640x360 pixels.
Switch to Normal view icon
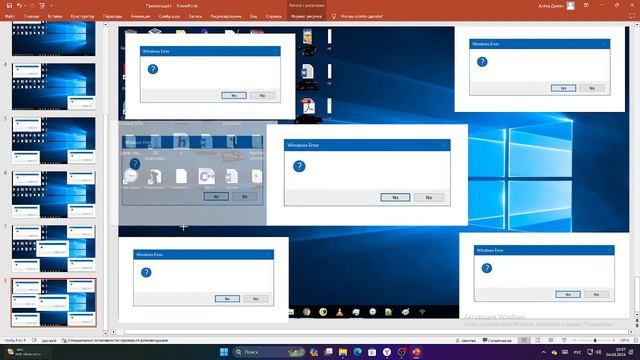524,340
